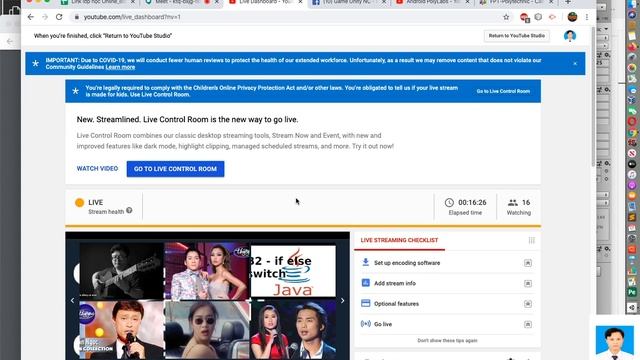Viewport: 640px width, 360px height.
Task: Close the Live Dashboard browser tab
Action: coord(300,2)
